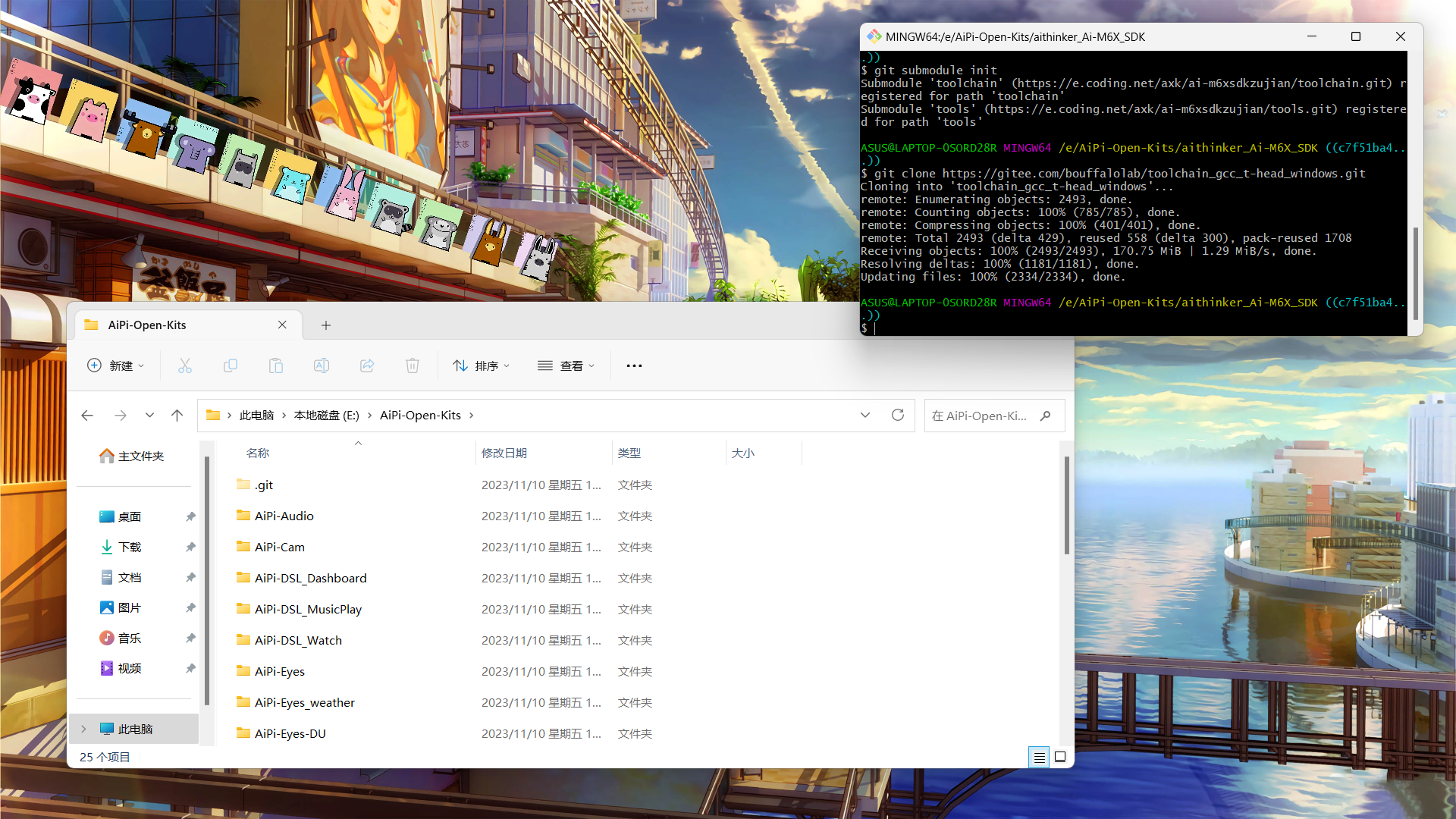Click AiPi-Open-Kits breadcrumb in address bar
The width and height of the screenshot is (1456, 819).
click(x=420, y=416)
